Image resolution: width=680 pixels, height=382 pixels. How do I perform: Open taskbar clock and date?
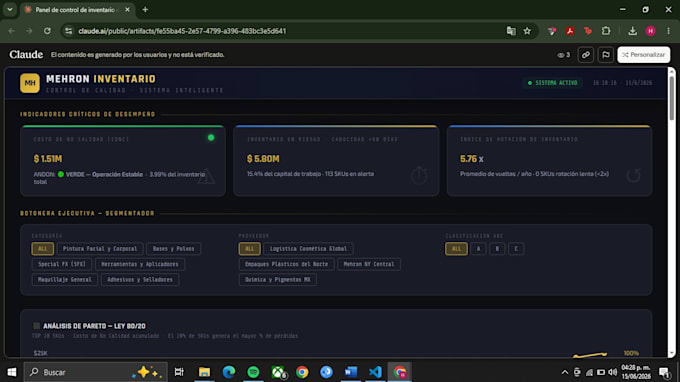coord(636,372)
